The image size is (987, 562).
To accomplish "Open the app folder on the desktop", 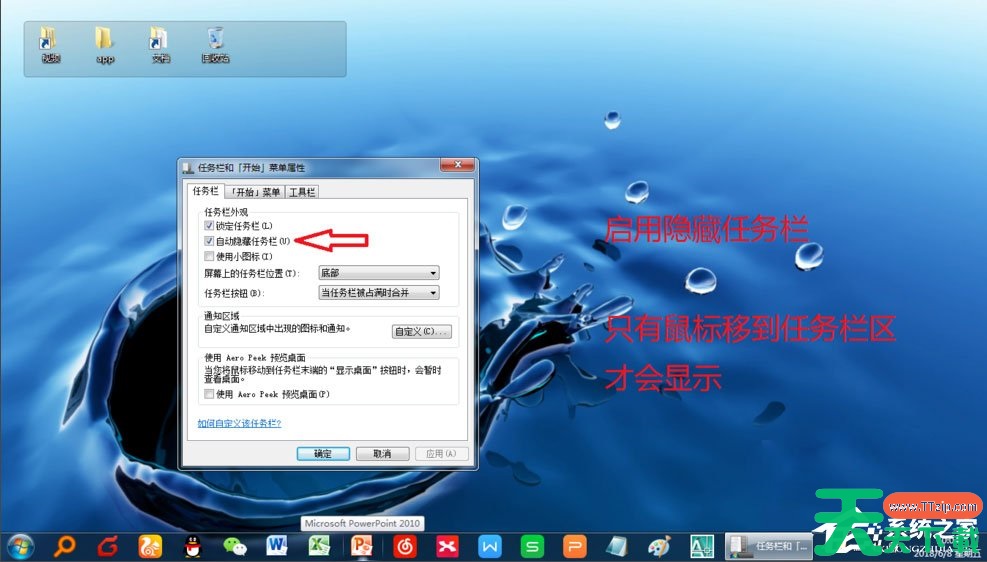I will [x=105, y=45].
